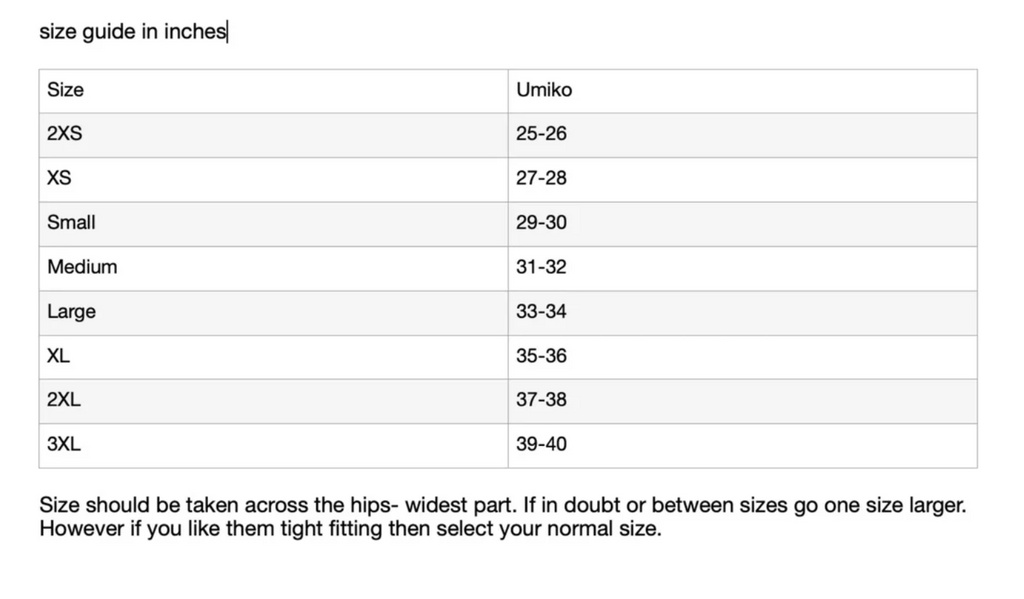Click the 25-26 measurement cell

coord(743,135)
